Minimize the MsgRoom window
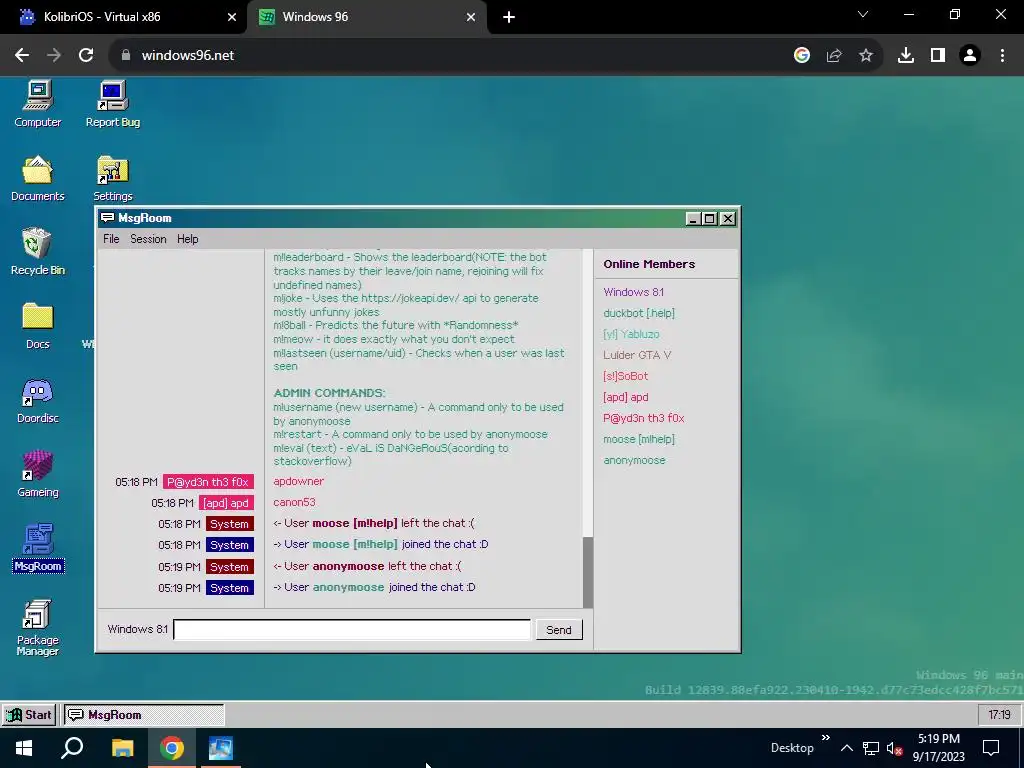The height and width of the screenshot is (768, 1024). [693, 219]
